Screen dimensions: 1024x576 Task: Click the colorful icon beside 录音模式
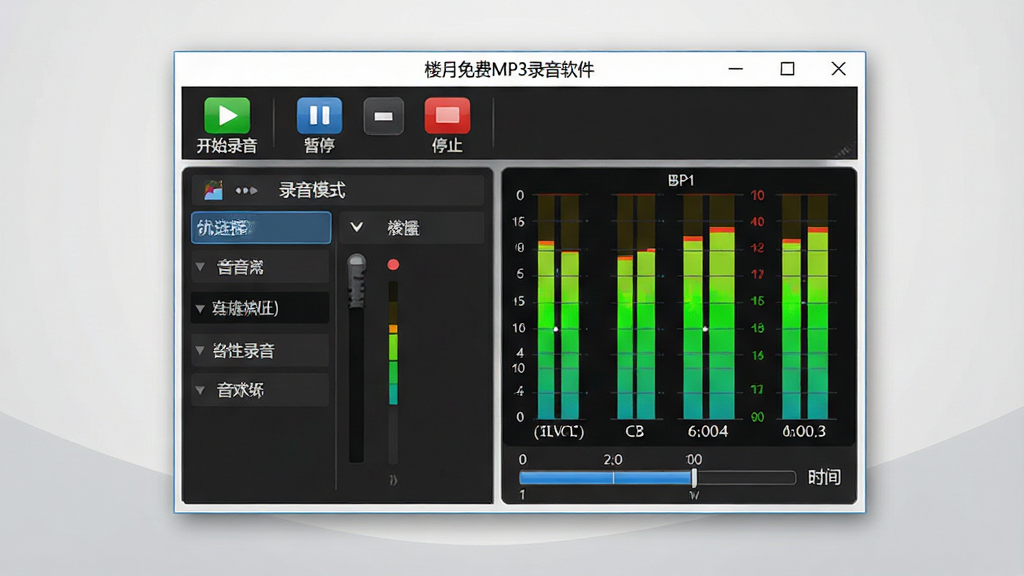[214, 190]
